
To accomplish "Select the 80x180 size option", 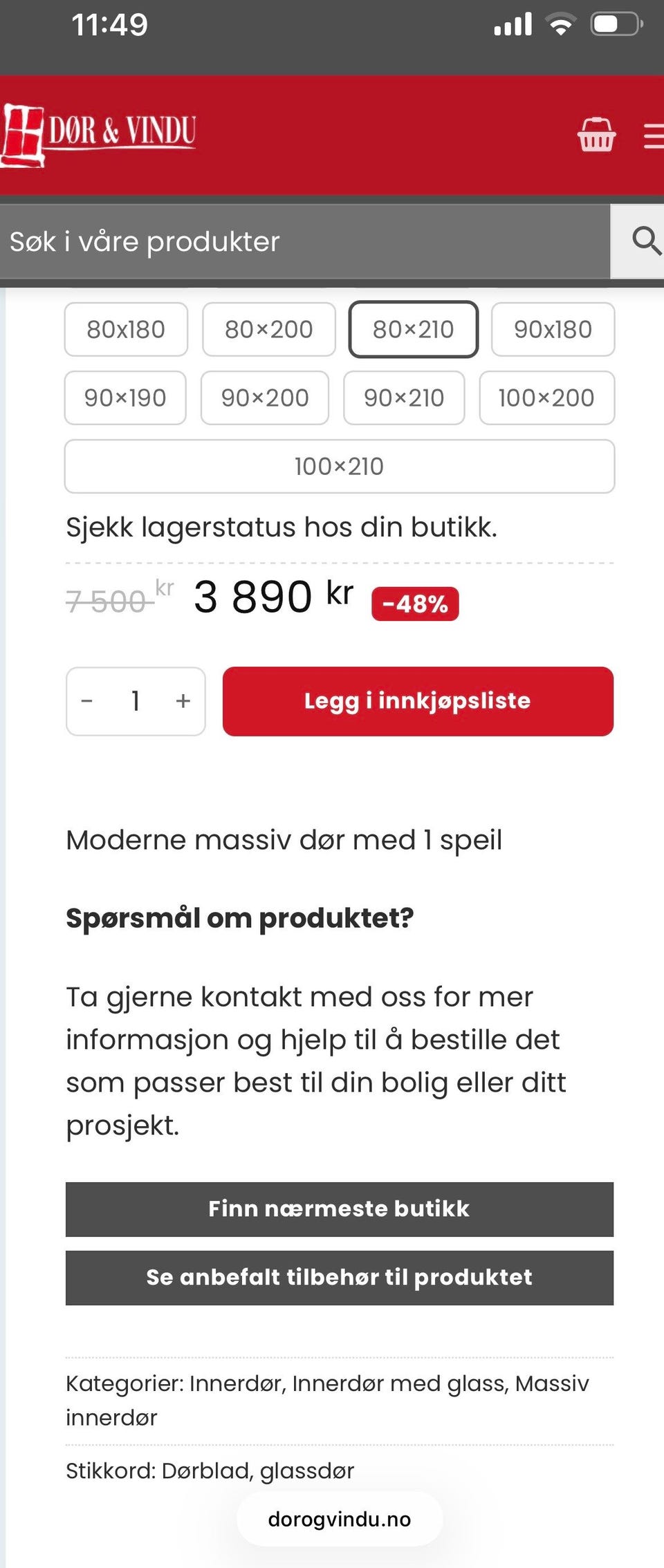I will 126,329.
